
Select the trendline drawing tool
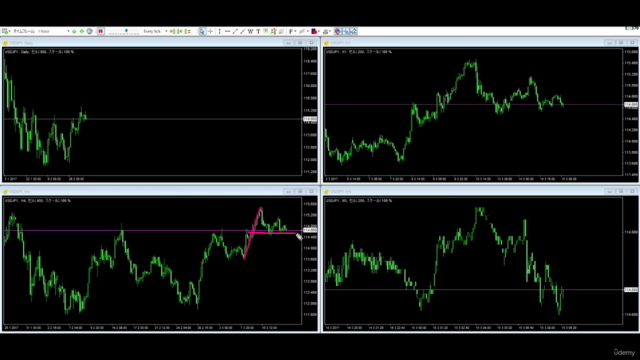point(235,31)
